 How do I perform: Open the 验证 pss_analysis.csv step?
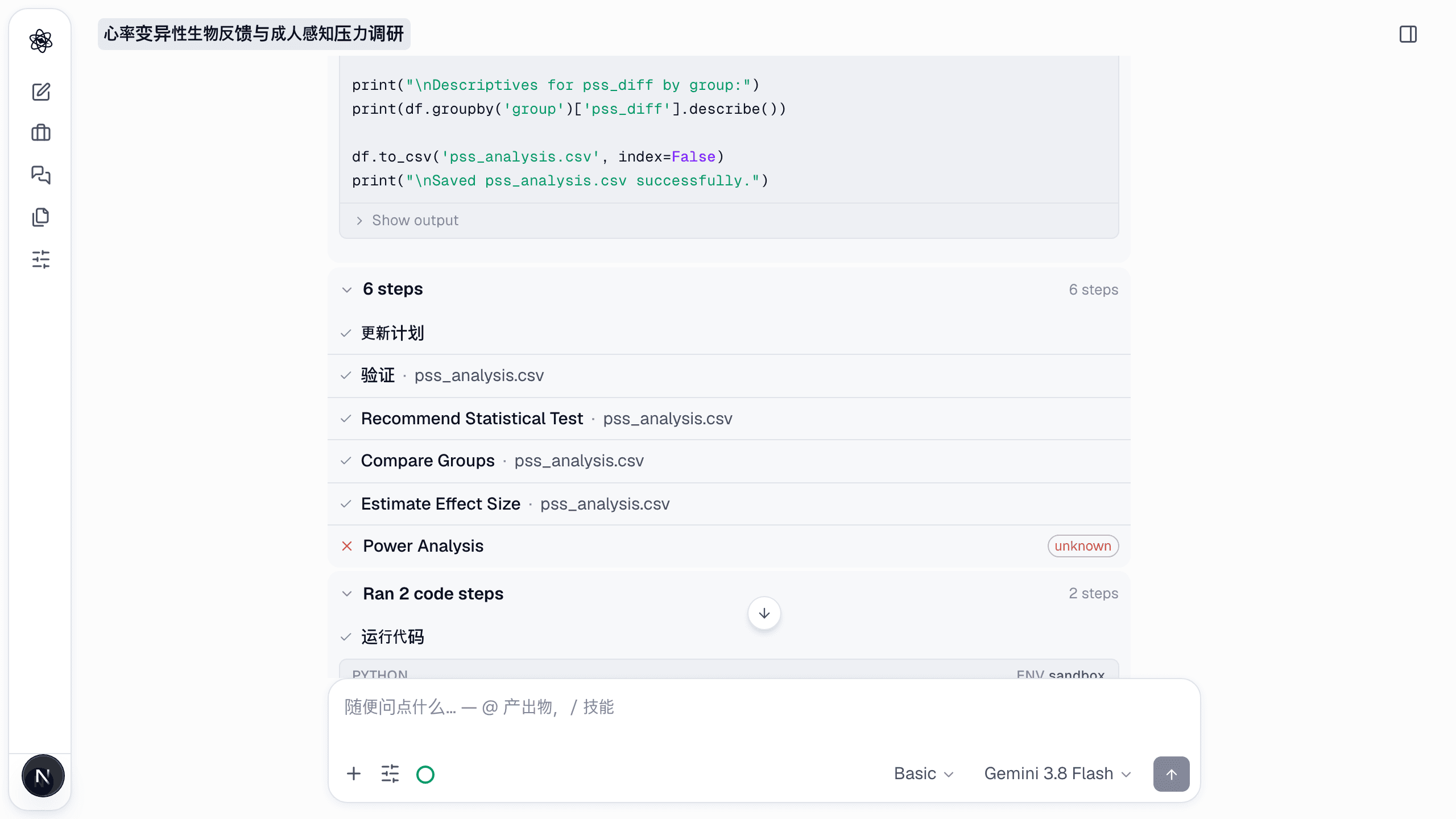pyautogui.click(x=729, y=376)
